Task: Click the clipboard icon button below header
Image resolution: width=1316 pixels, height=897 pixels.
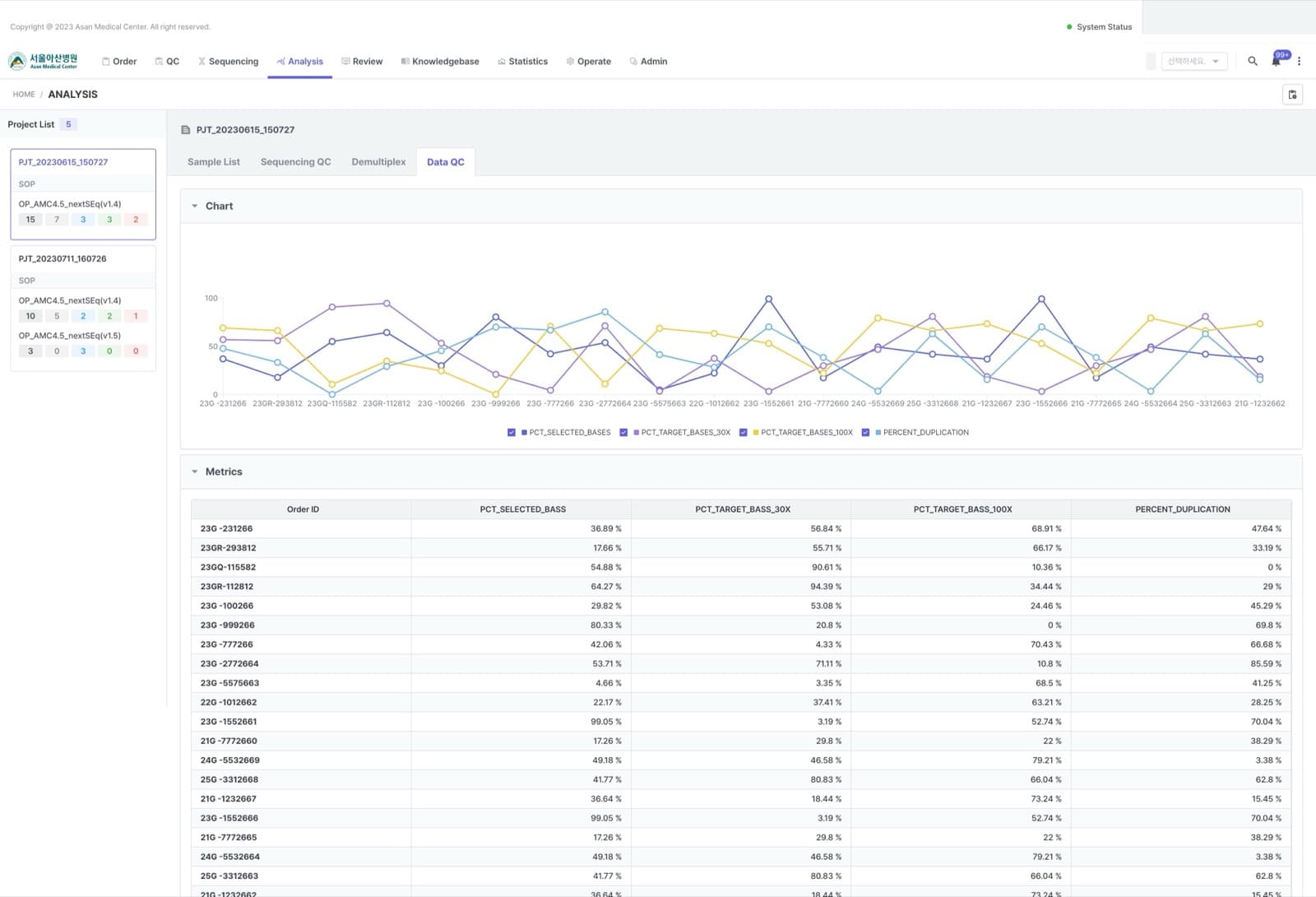Action: 1292,95
